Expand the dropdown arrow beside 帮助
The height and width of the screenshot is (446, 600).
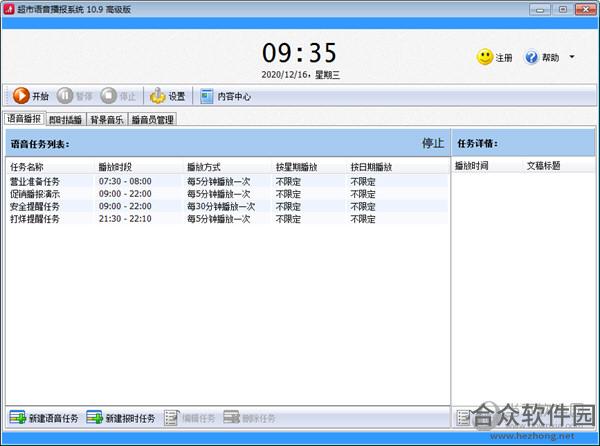click(x=572, y=57)
